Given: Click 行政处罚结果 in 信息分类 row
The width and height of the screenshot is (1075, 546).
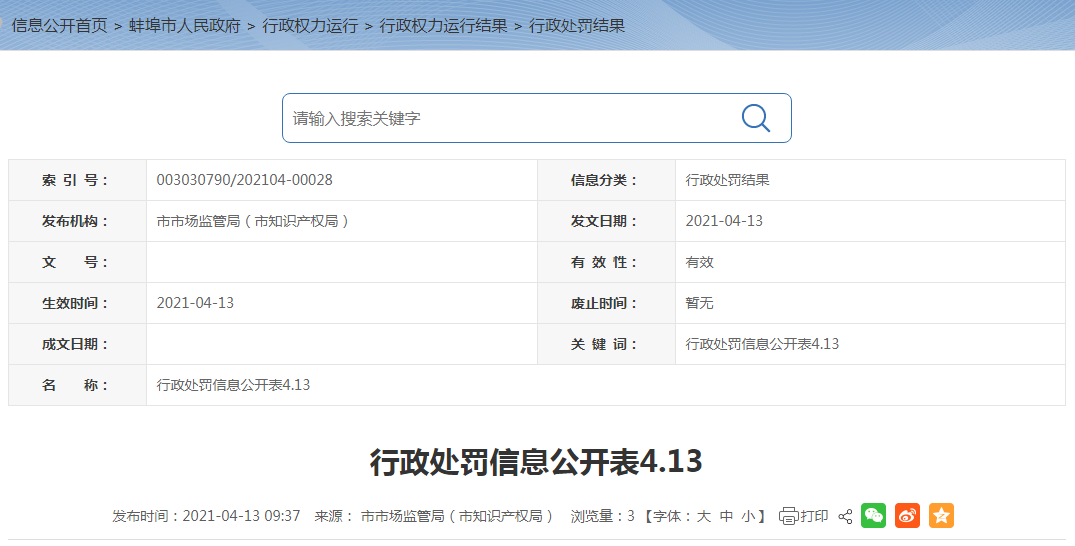Looking at the screenshot, I should pos(727,180).
